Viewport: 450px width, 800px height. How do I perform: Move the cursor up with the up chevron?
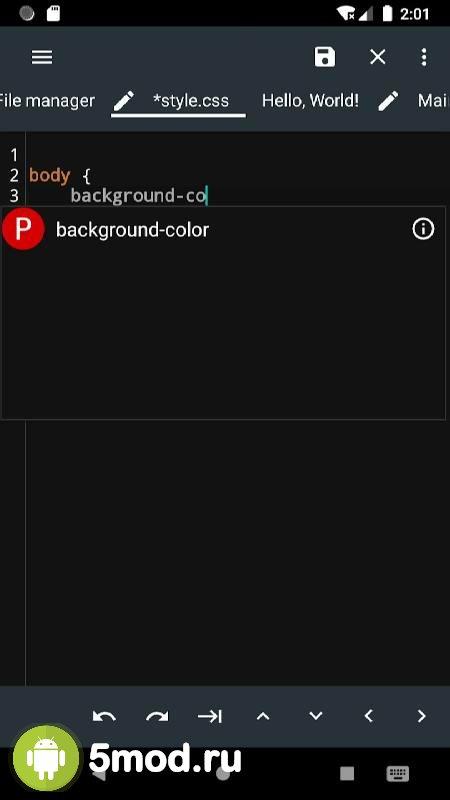click(263, 716)
